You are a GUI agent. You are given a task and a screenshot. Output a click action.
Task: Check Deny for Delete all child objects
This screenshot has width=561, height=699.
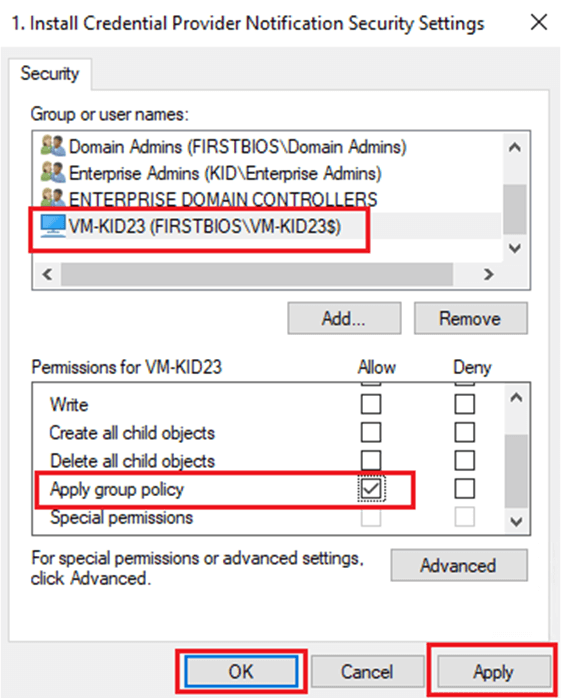pyautogui.click(x=464, y=461)
